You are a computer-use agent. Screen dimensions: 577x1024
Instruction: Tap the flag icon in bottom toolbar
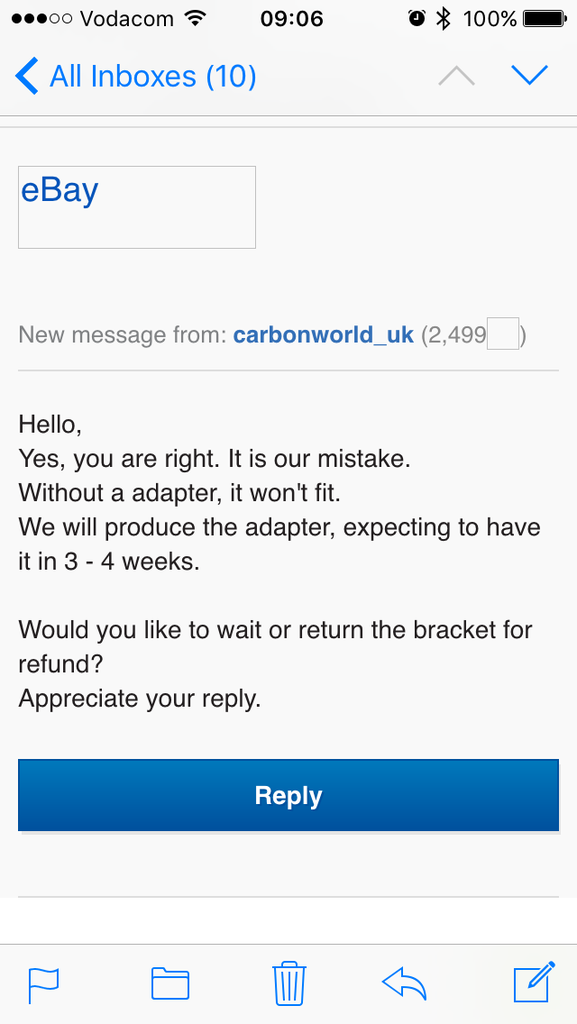[x=43, y=985]
